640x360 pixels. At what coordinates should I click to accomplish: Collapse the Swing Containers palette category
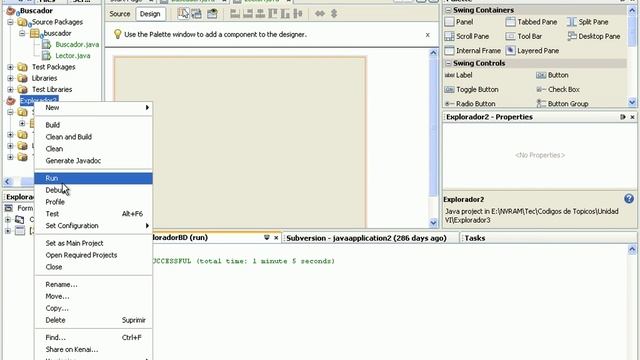pyautogui.click(x=448, y=10)
